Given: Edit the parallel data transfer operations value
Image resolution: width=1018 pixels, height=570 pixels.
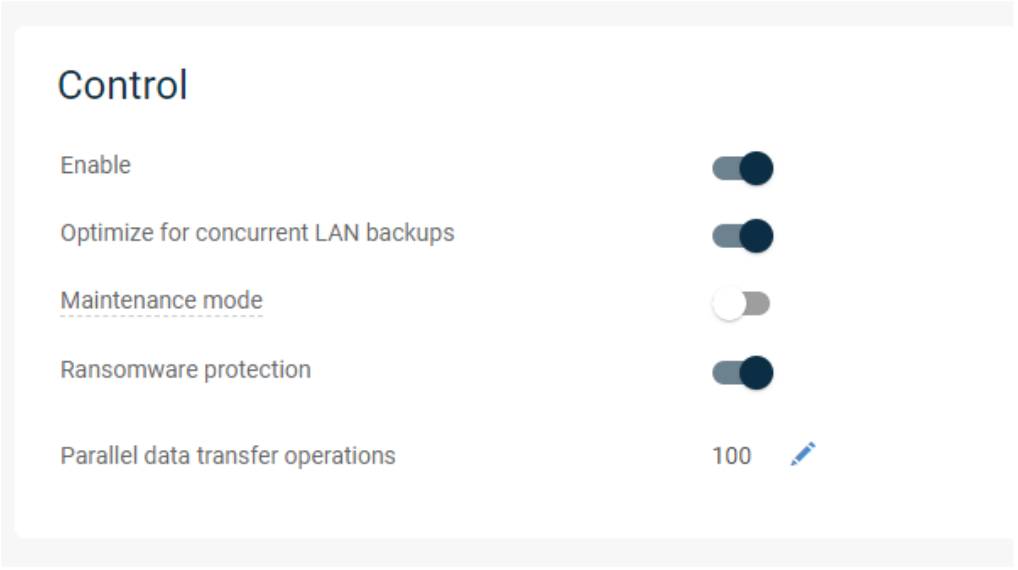Looking at the screenshot, I should pos(803,455).
